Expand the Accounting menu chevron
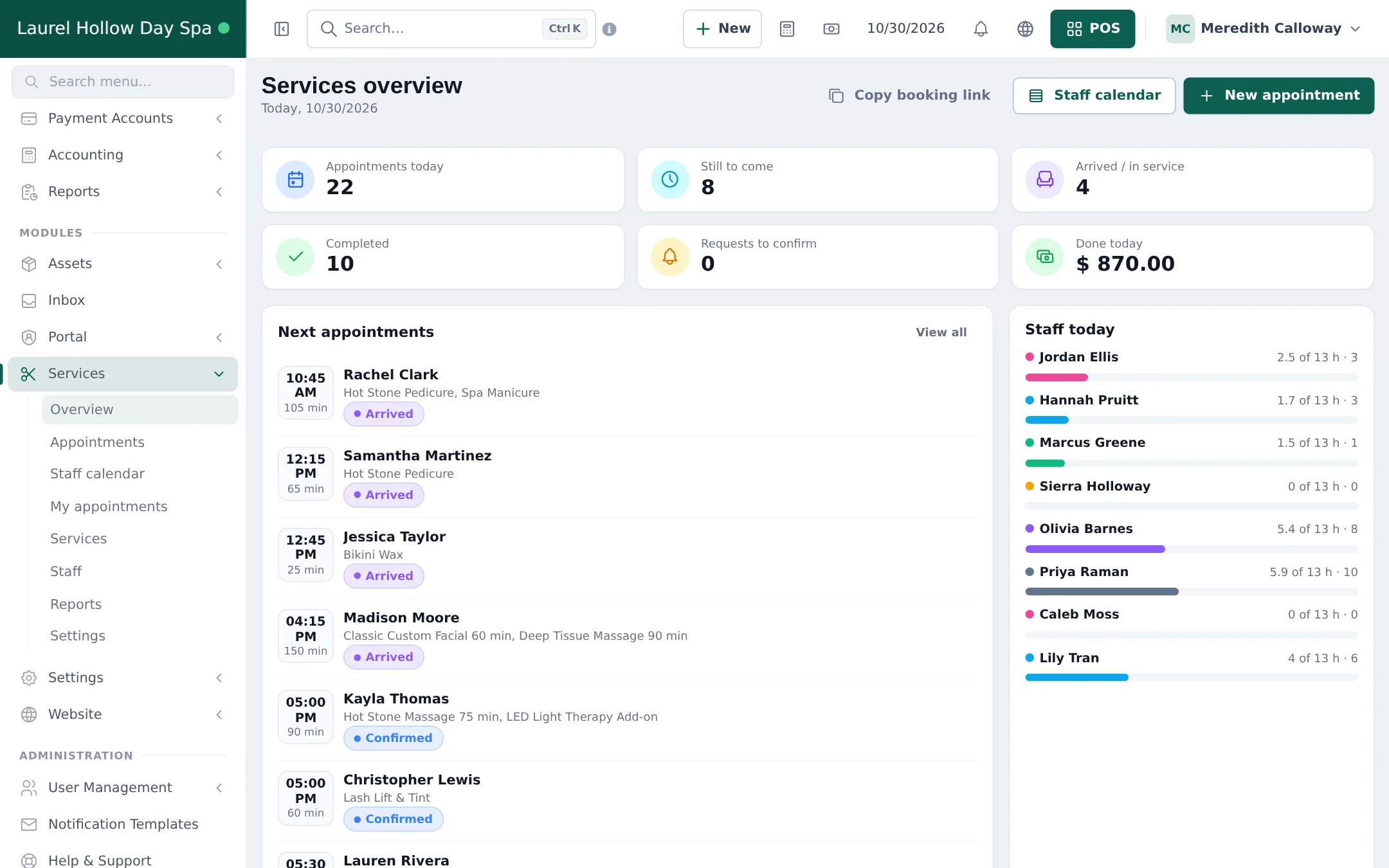 [x=219, y=155]
